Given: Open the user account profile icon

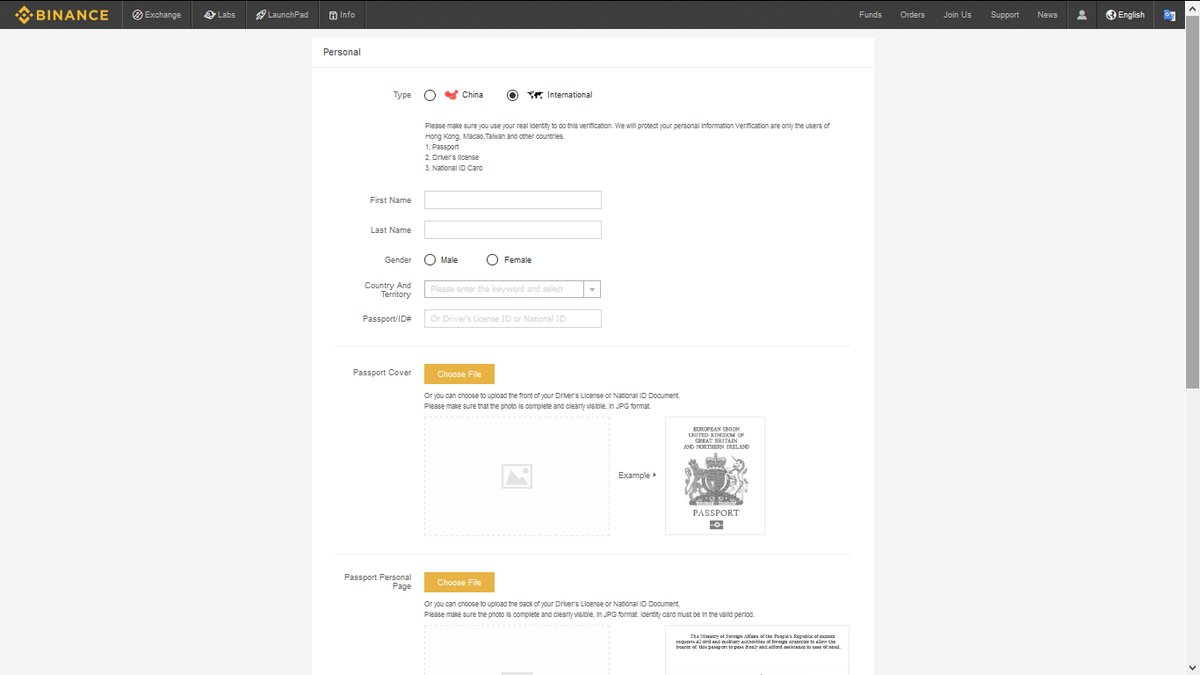Looking at the screenshot, I should (x=1081, y=15).
